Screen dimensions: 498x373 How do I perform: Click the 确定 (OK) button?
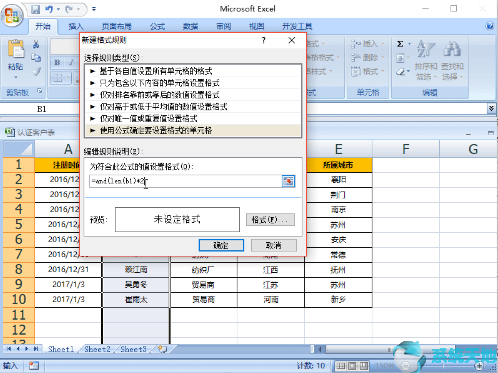(221, 245)
